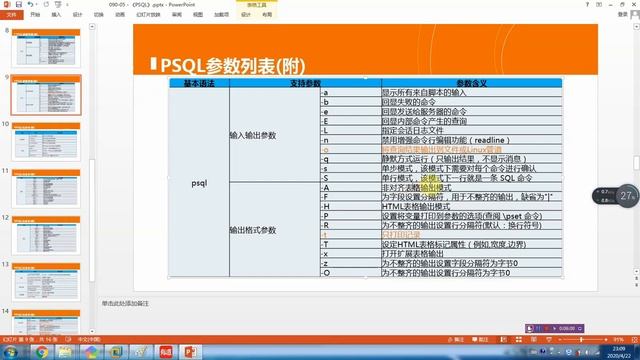
Task: Open the undo history dropdown arrow
Action: tap(36, 5)
